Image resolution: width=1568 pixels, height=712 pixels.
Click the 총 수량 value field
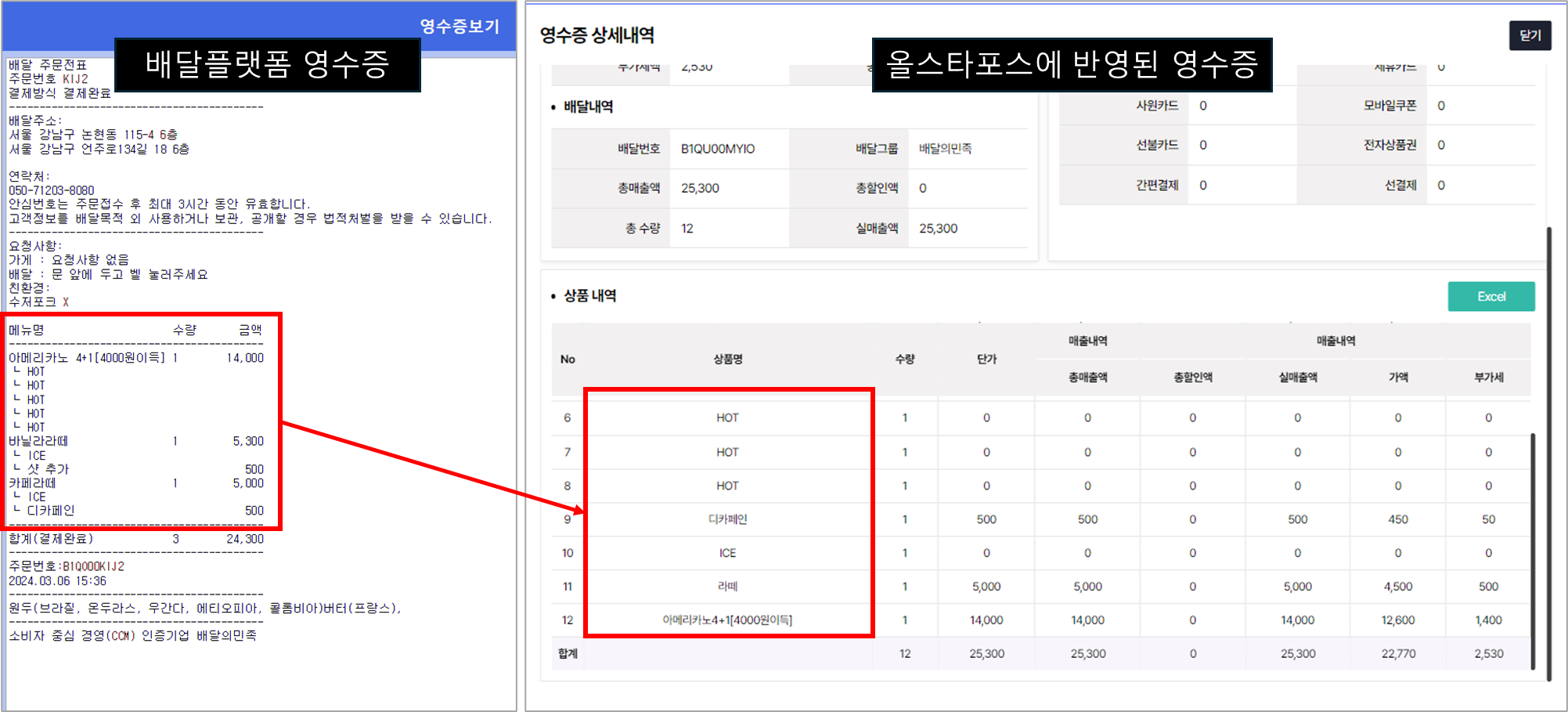pos(687,229)
